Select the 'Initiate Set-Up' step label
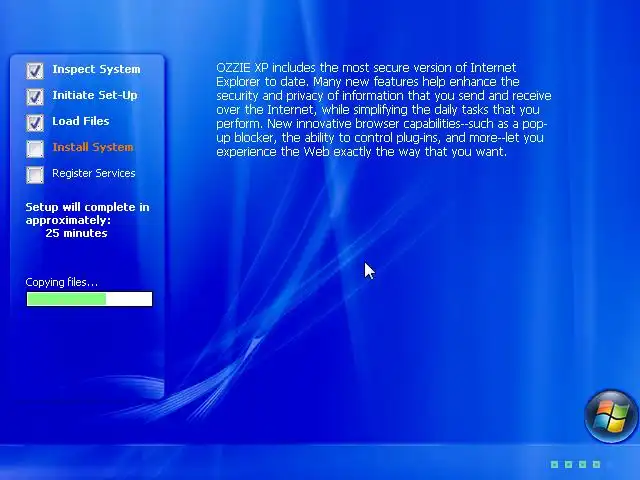 point(95,95)
